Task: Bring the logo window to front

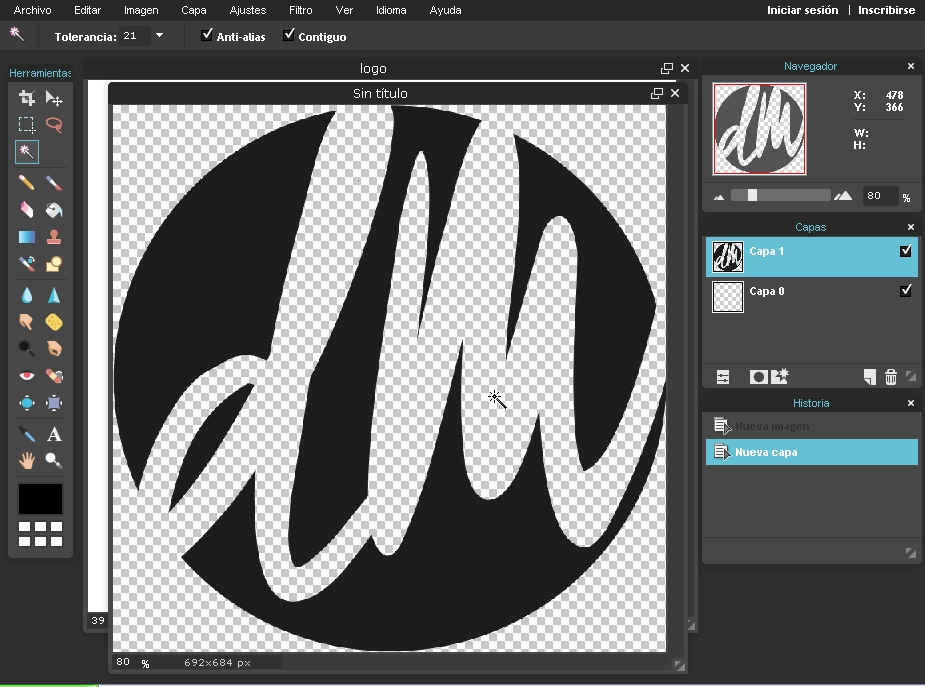Action: (x=373, y=68)
